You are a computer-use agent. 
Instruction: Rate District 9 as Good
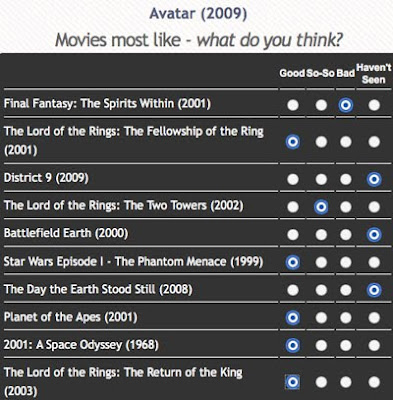click(293, 179)
